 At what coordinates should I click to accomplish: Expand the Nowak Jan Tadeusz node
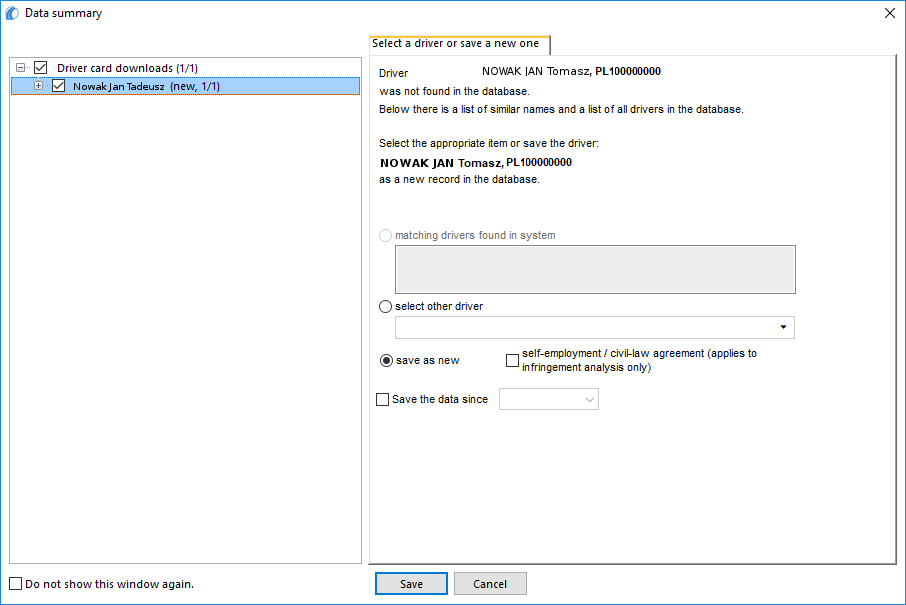(x=38, y=86)
